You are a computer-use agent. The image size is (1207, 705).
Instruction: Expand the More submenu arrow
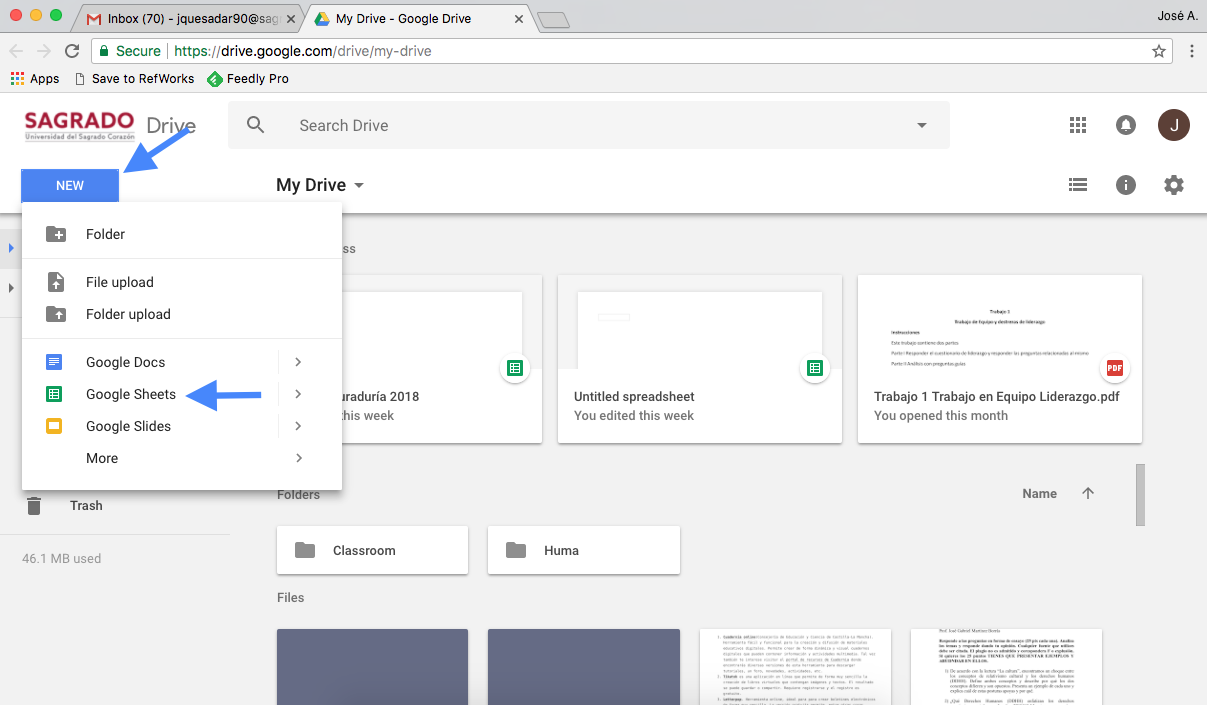[298, 458]
